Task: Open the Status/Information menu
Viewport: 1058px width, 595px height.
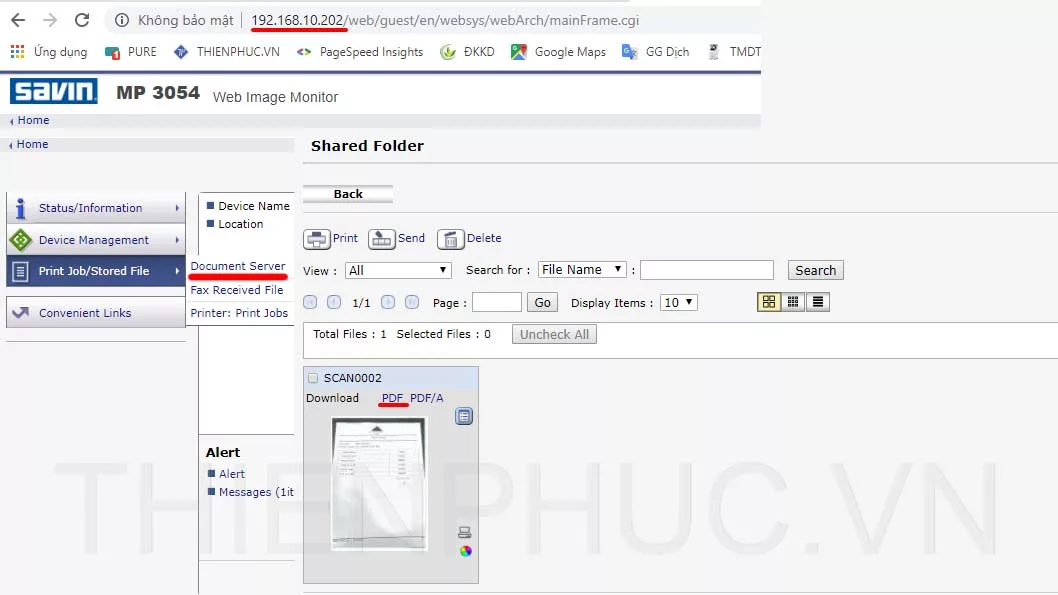Action: click(95, 208)
